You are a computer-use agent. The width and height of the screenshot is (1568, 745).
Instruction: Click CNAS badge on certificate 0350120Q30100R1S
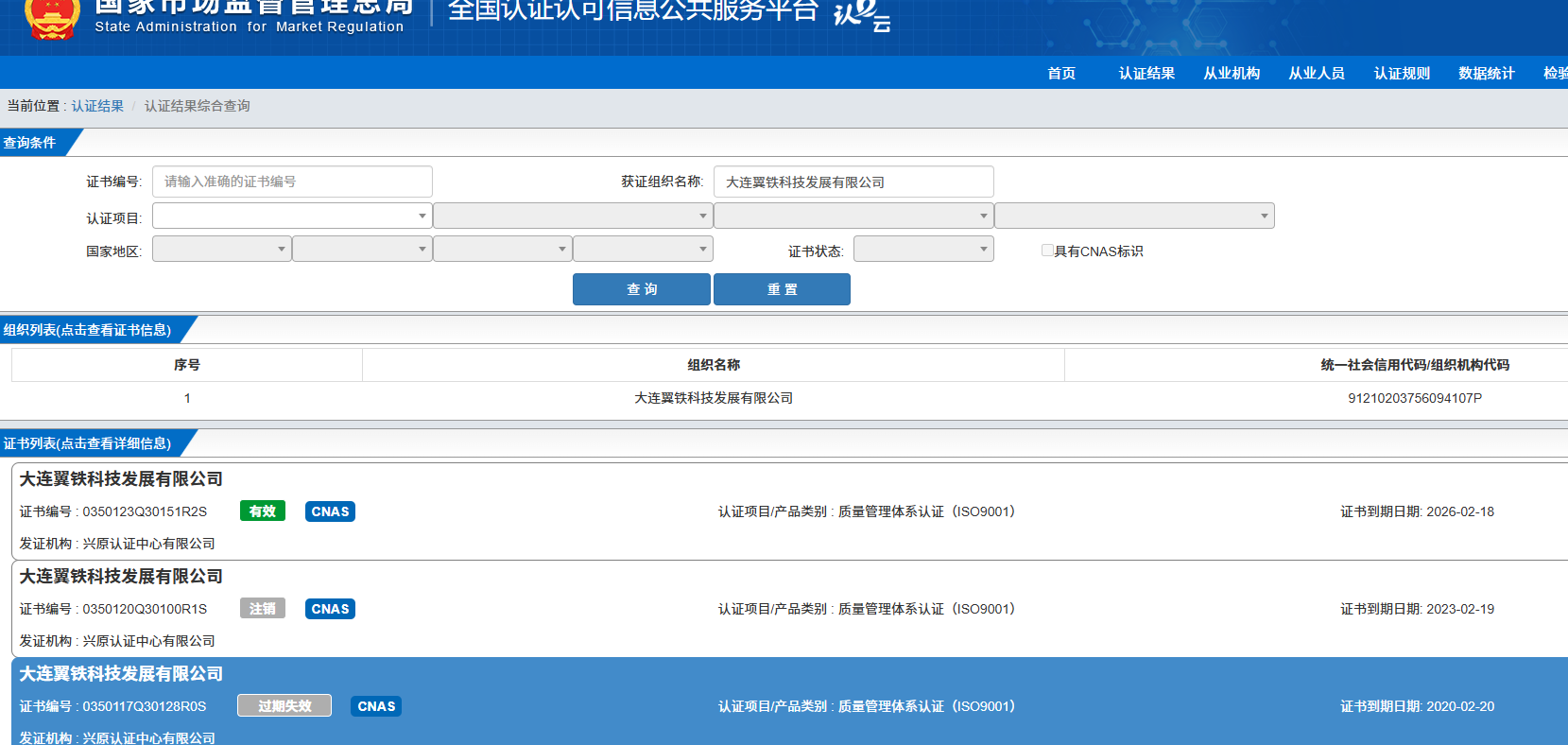pos(330,609)
